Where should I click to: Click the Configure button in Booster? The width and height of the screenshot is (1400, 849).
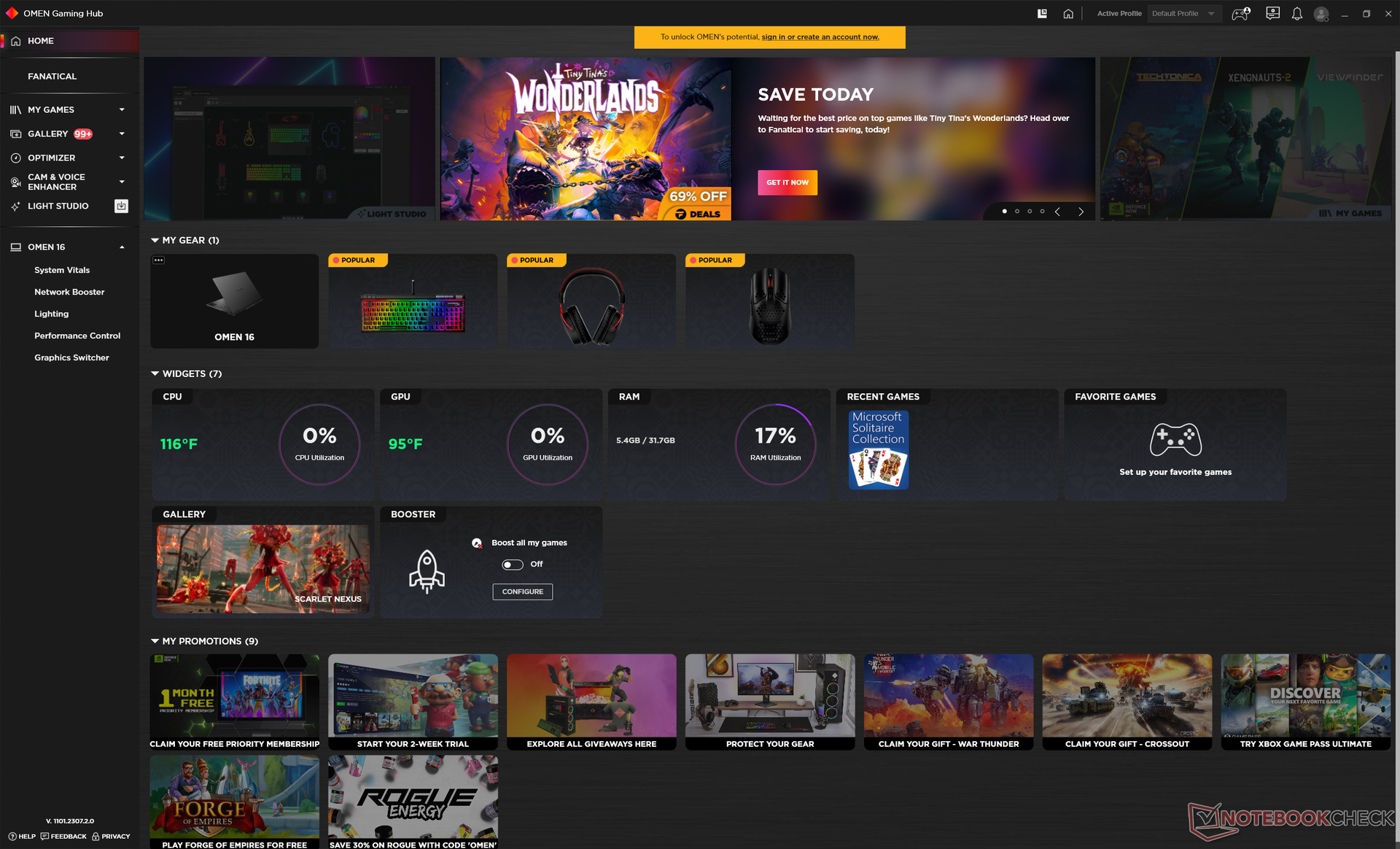point(522,592)
